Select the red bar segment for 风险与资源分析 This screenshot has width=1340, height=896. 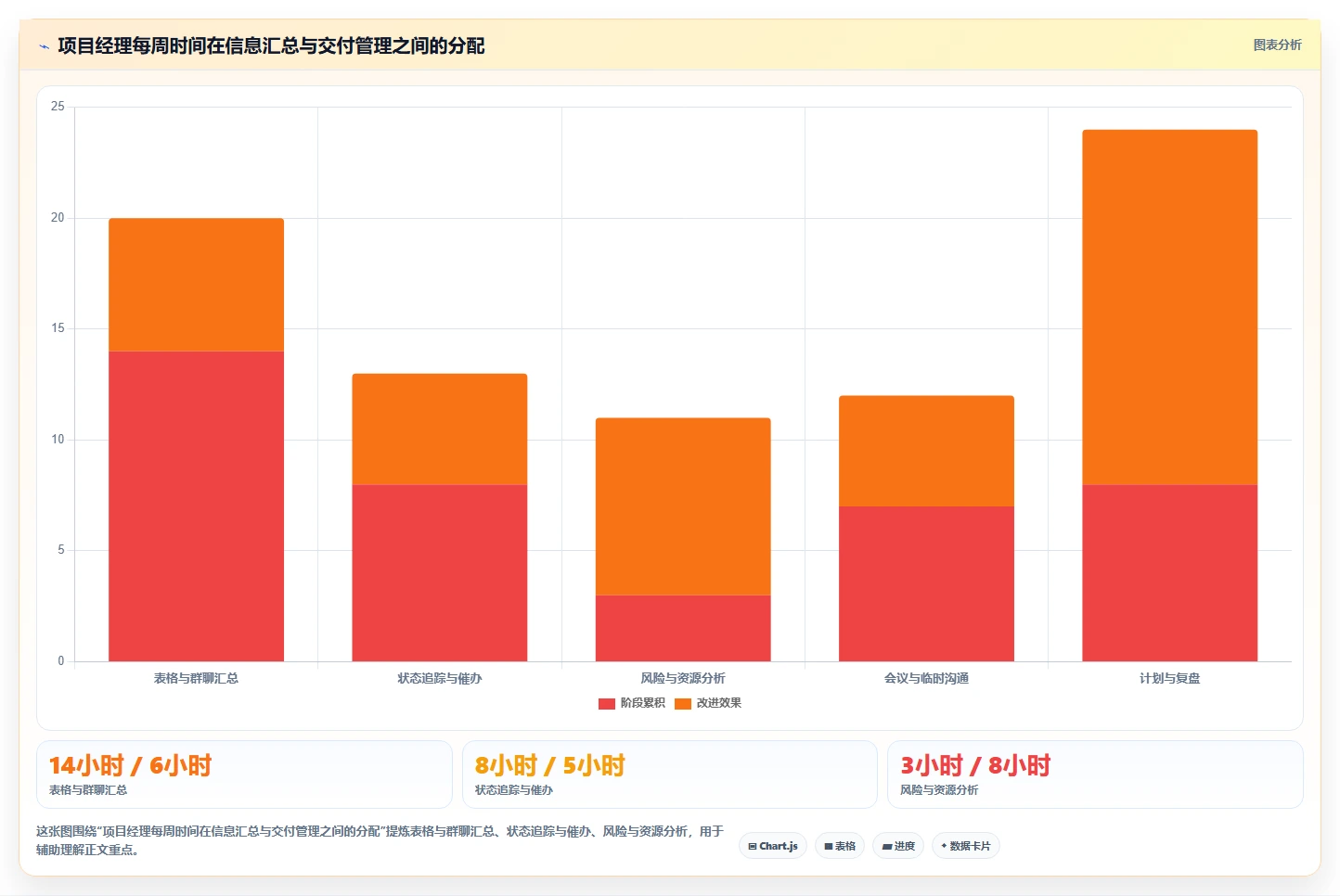683,628
